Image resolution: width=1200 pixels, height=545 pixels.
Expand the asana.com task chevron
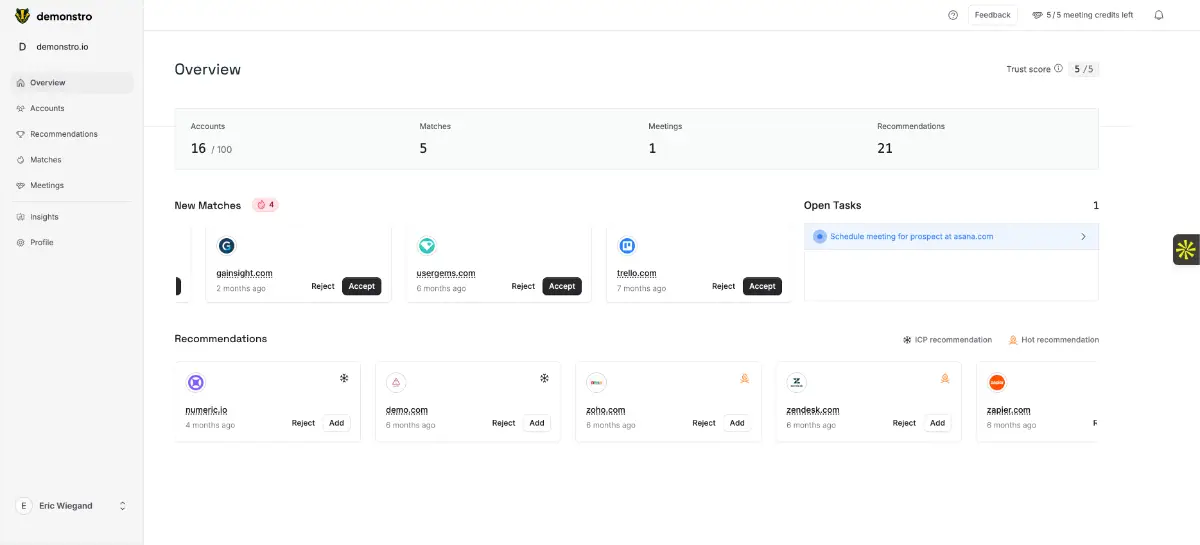click(1083, 237)
